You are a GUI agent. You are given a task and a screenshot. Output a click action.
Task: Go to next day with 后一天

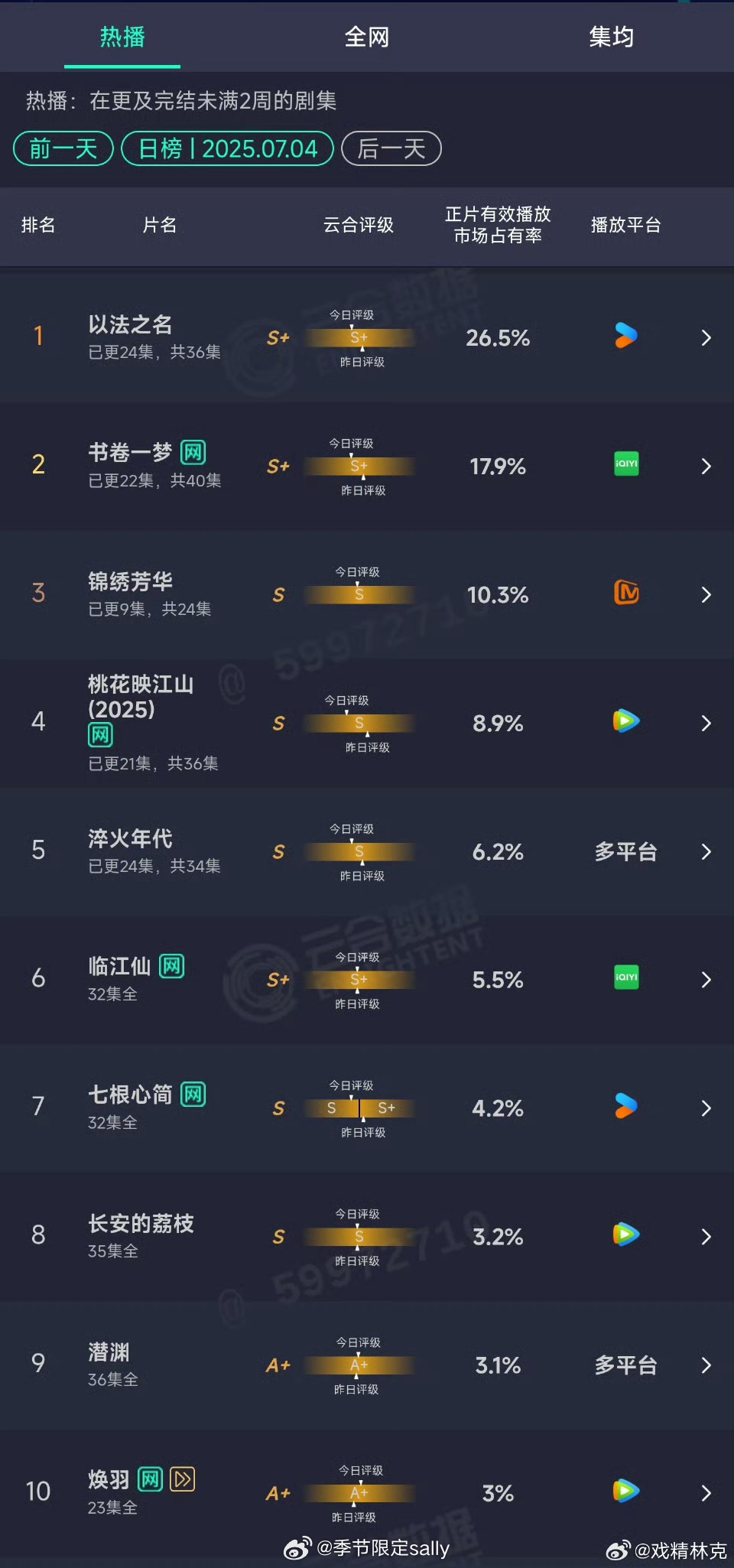(391, 148)
